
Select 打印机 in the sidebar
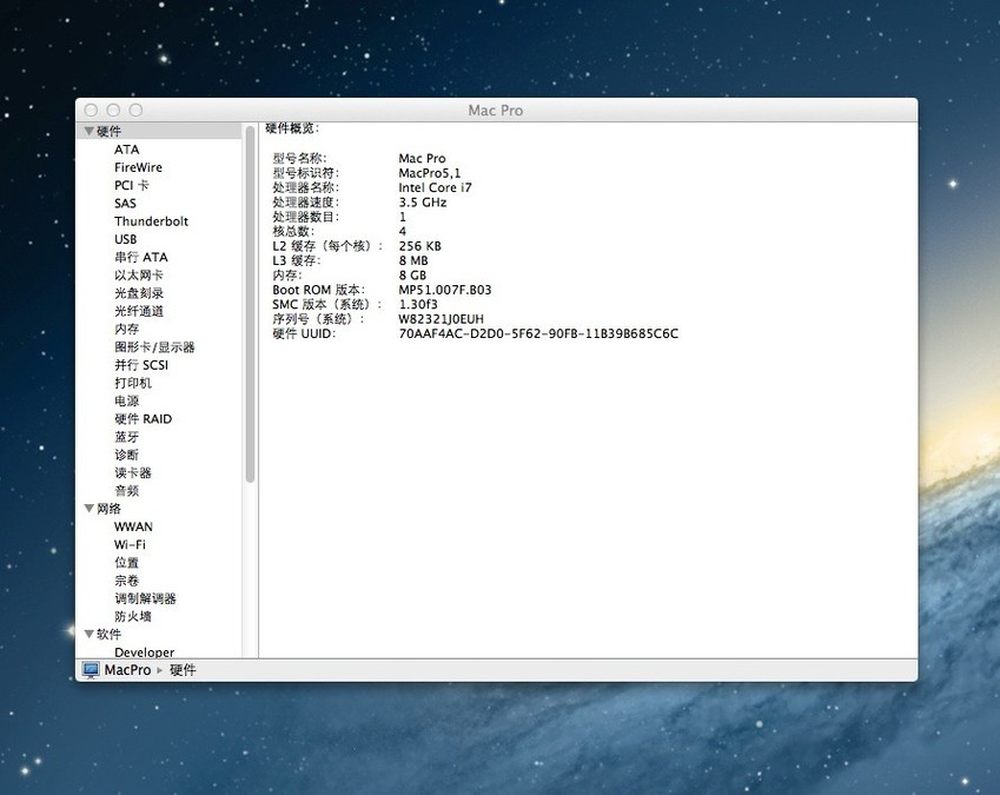tap(133, 383)
